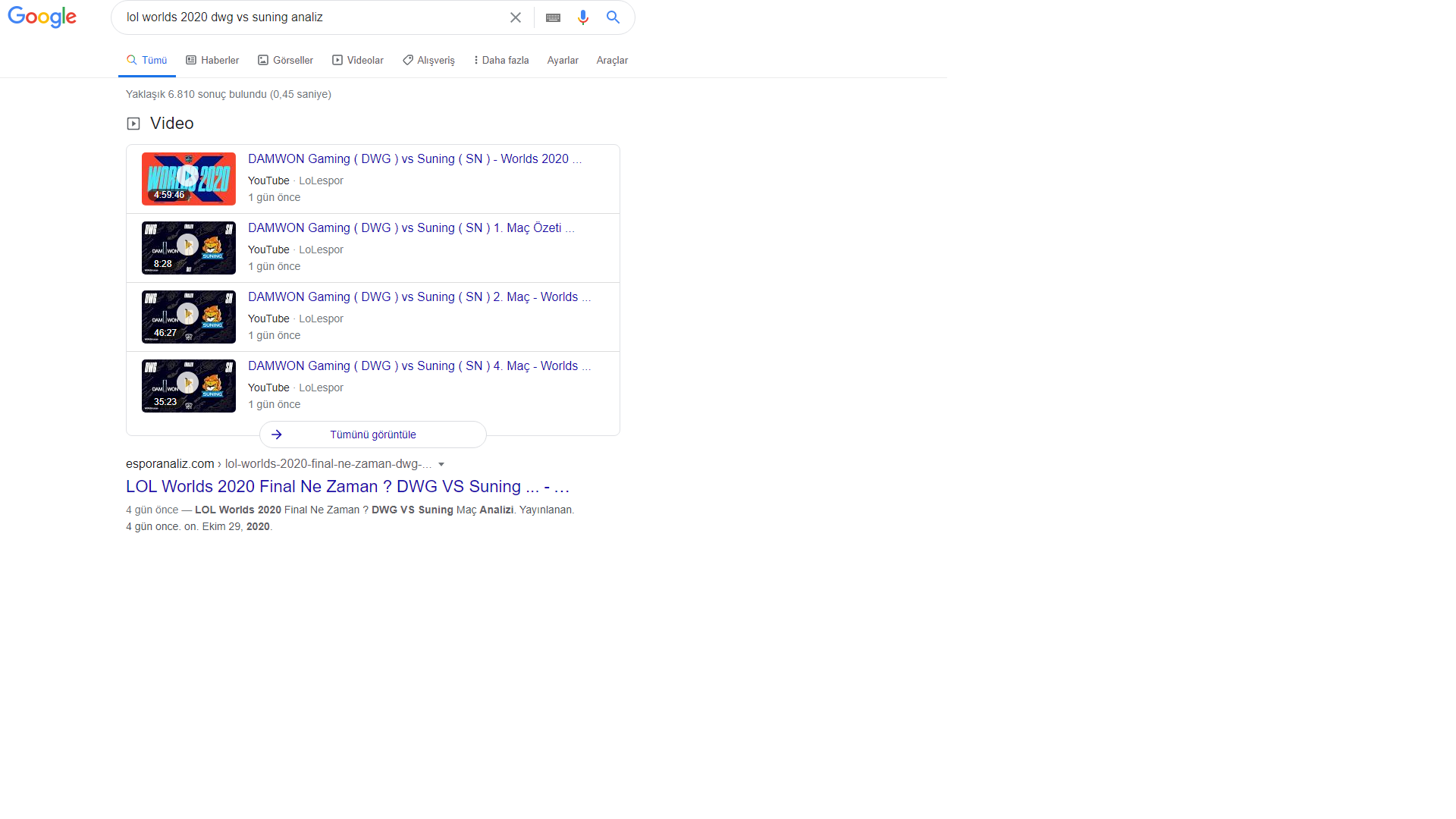Clear the search query with the X icon

click(x=516, y=17)
